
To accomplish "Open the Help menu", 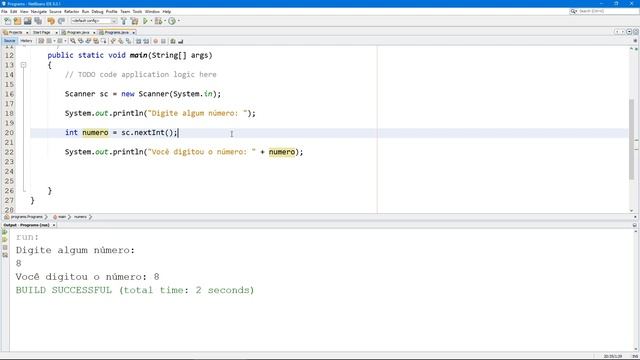I will [167, 11].
